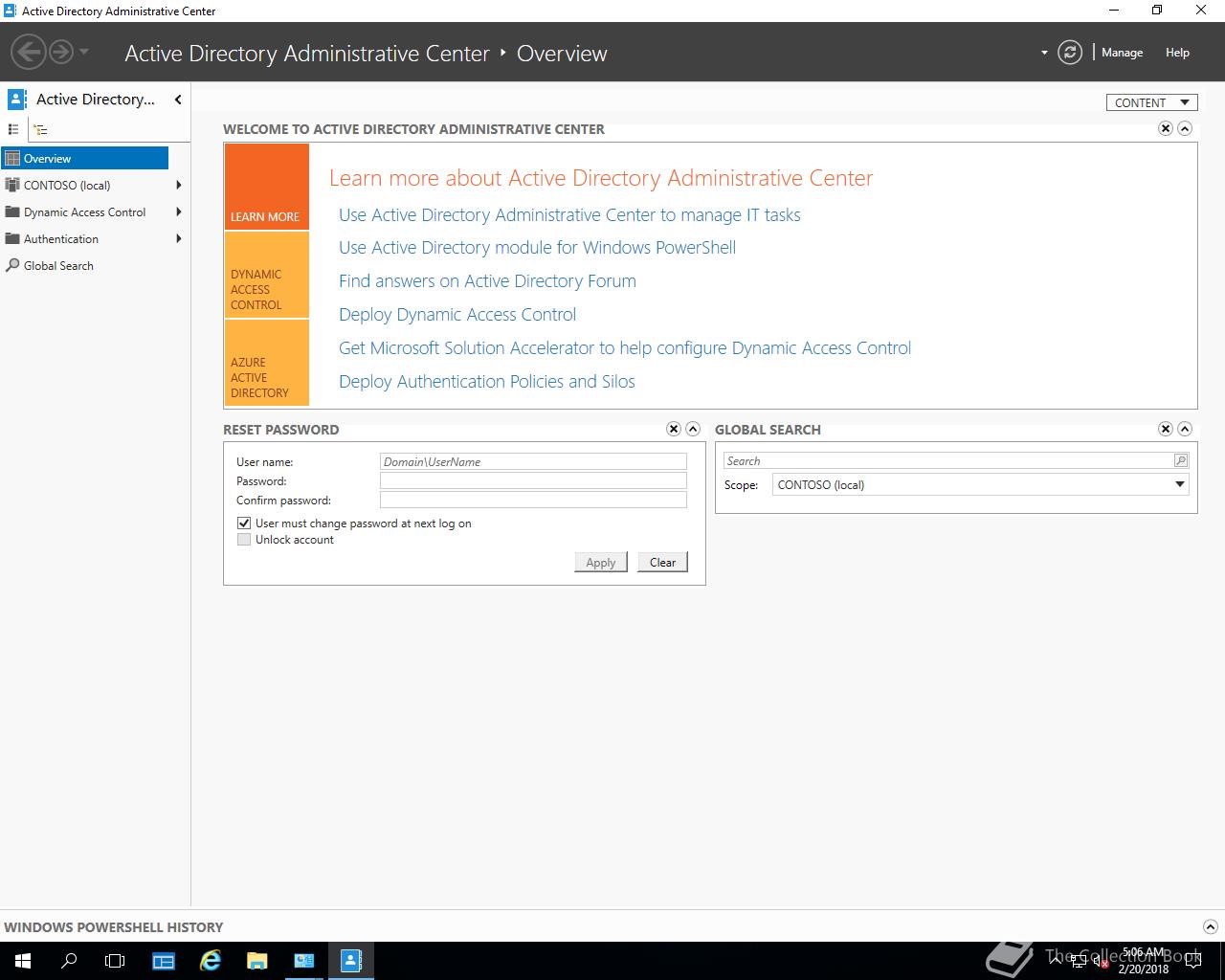
Task: Click the back navigation arrow
Action: 30,52
